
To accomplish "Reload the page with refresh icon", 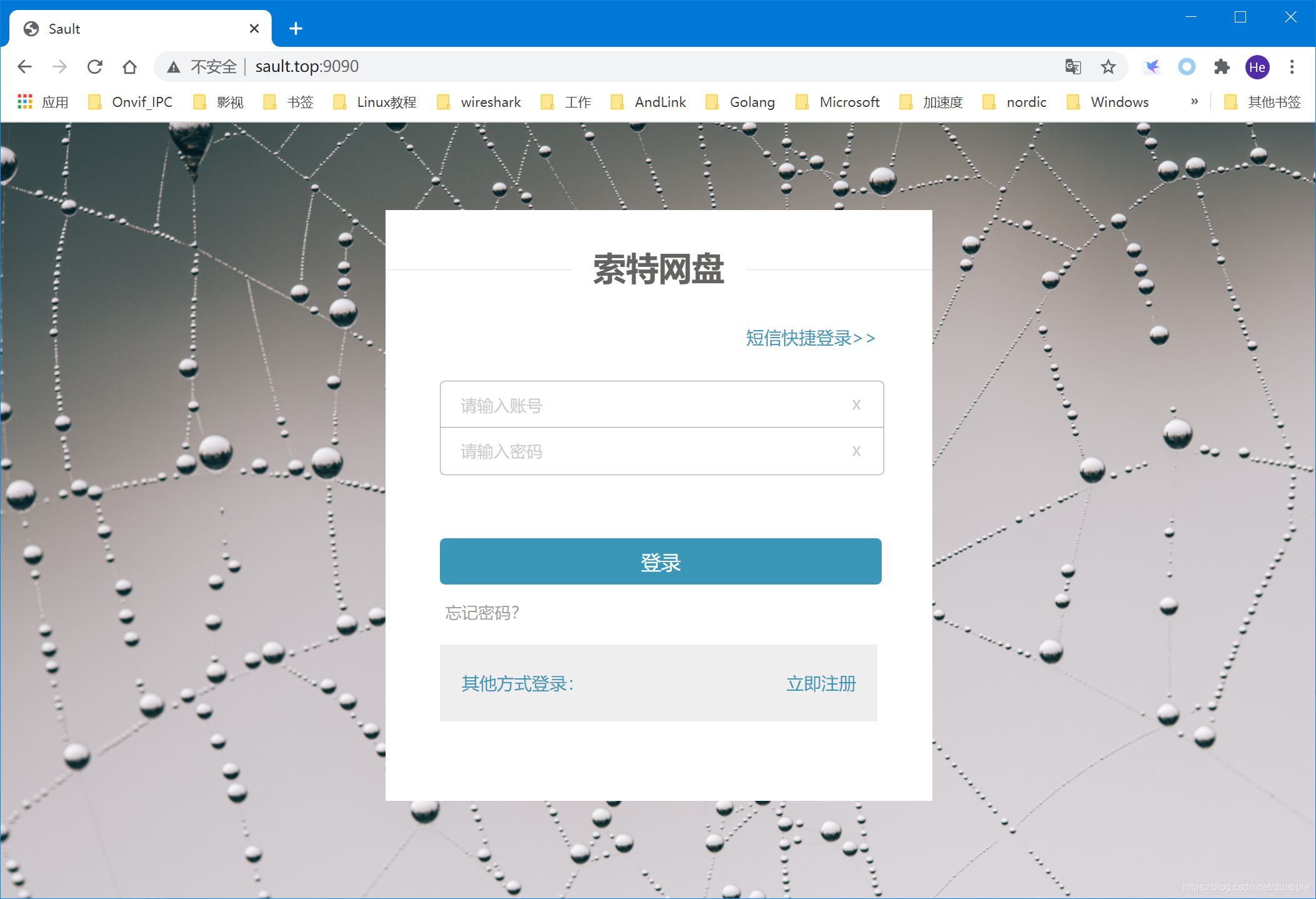I will 95,66.
